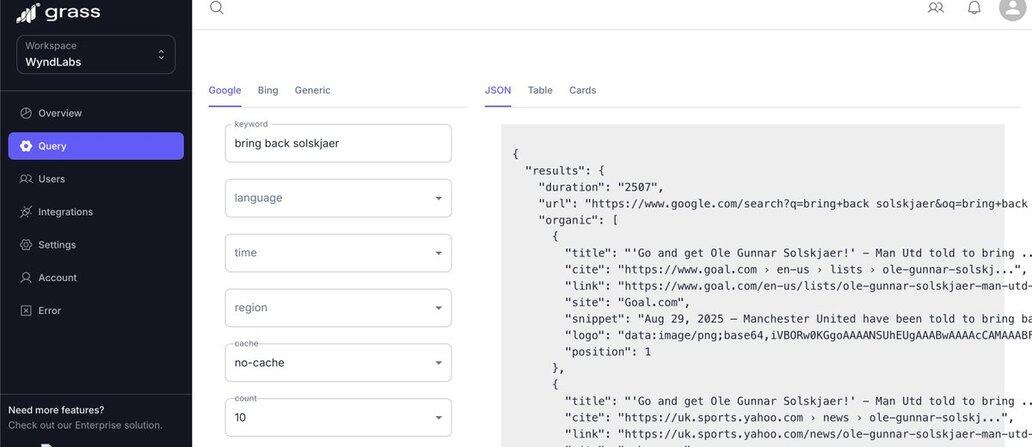Click the "position": 1 line
Screen dimensions: 1032x447
tap(607, 352)
